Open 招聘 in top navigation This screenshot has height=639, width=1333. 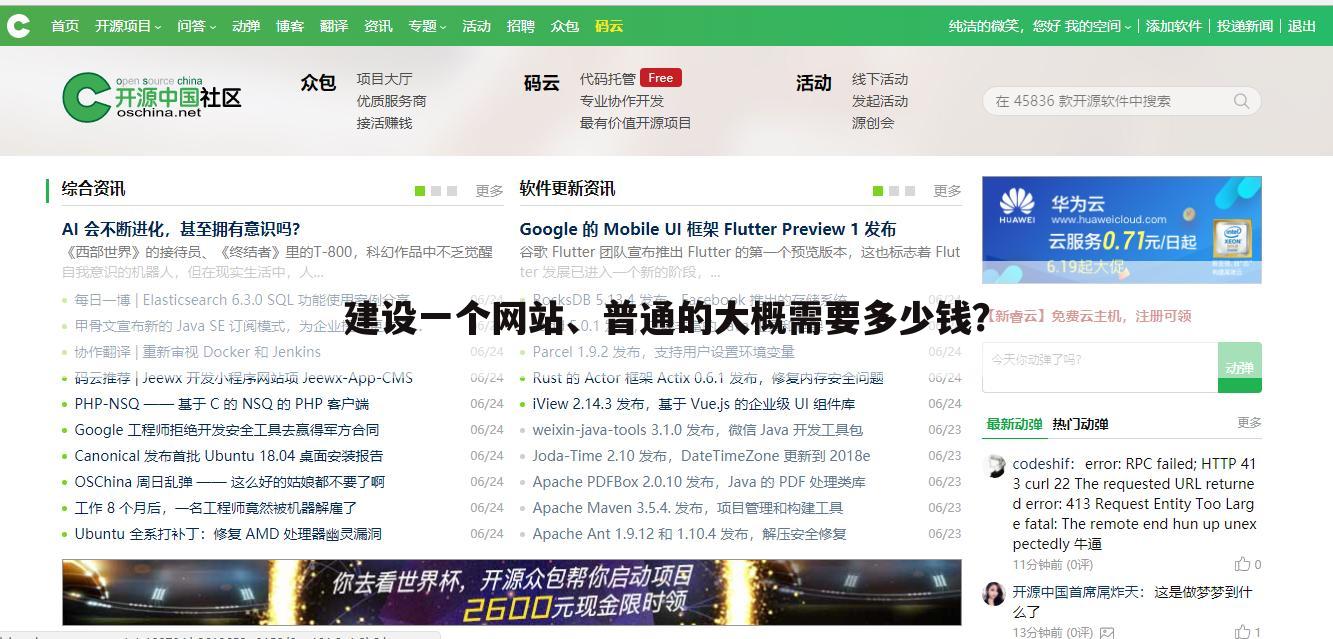[521, 26]
